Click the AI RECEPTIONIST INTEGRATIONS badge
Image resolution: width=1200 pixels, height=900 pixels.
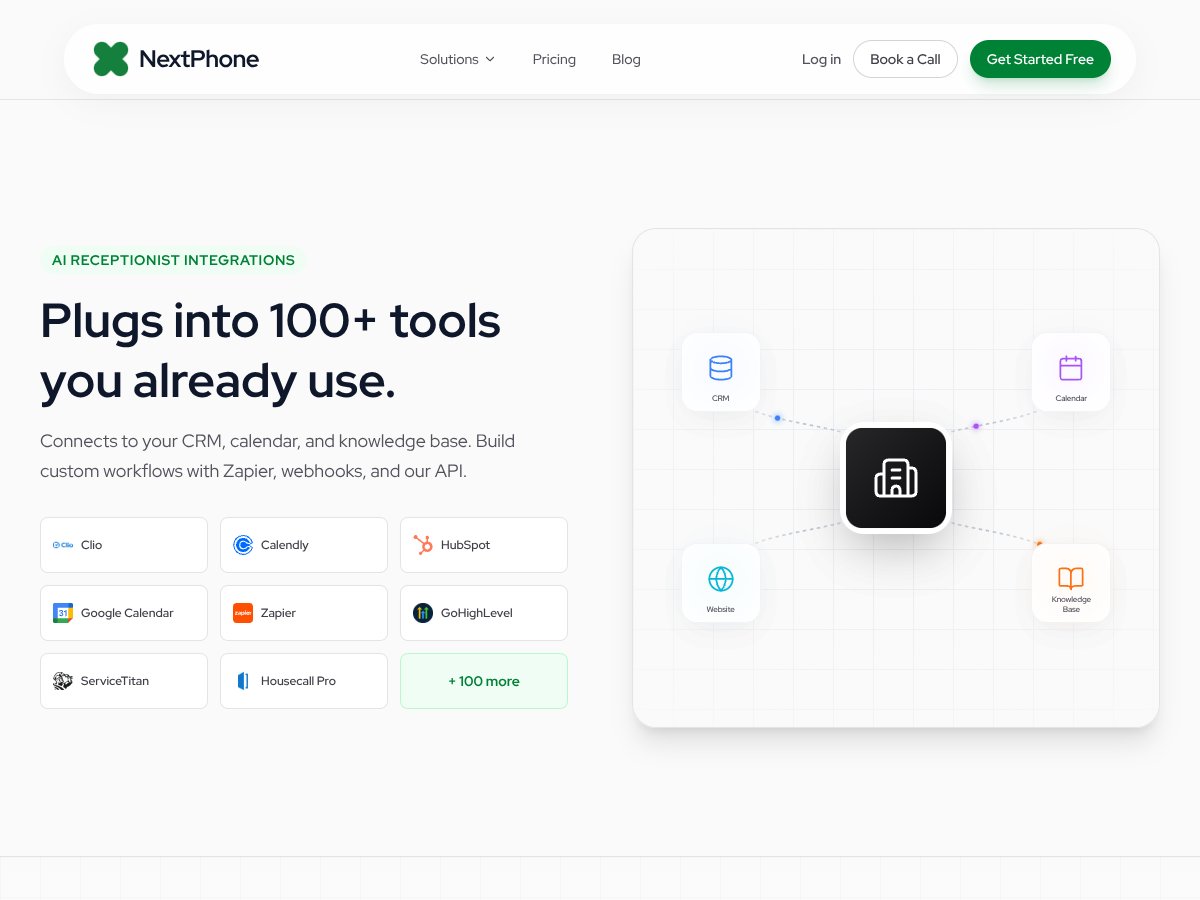173,260
